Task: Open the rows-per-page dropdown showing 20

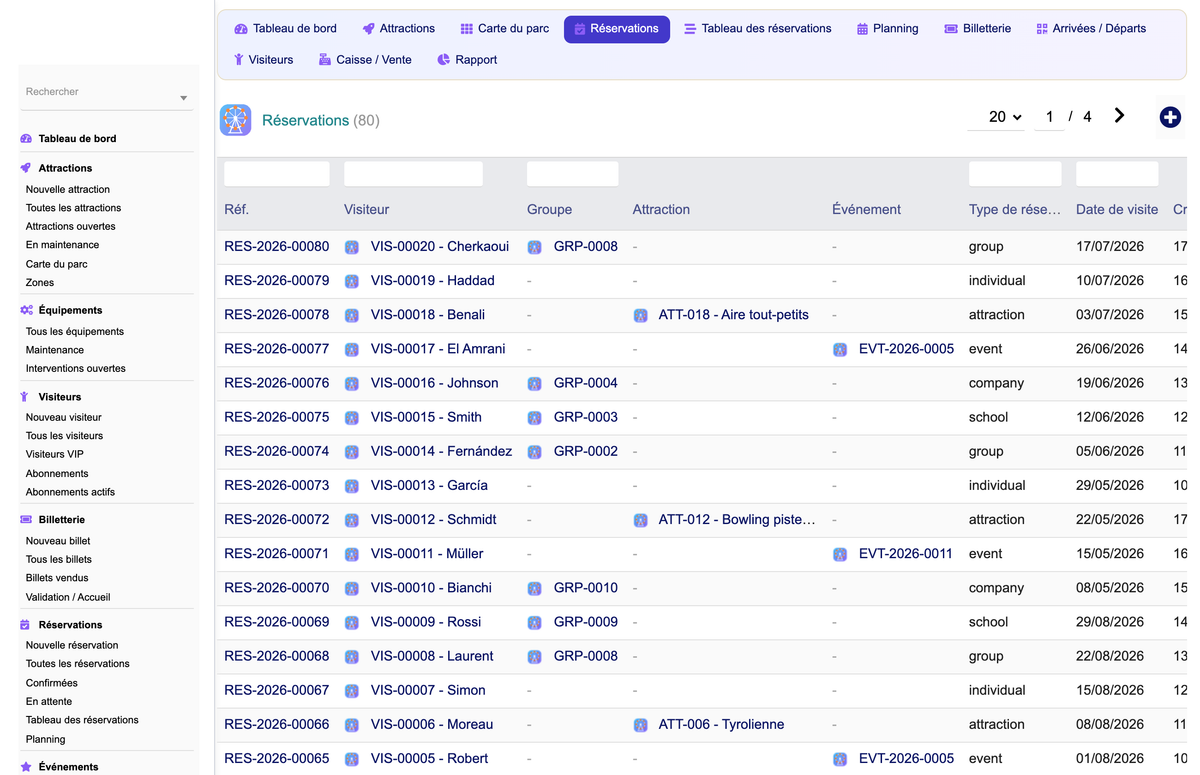Action: (996, 117)
